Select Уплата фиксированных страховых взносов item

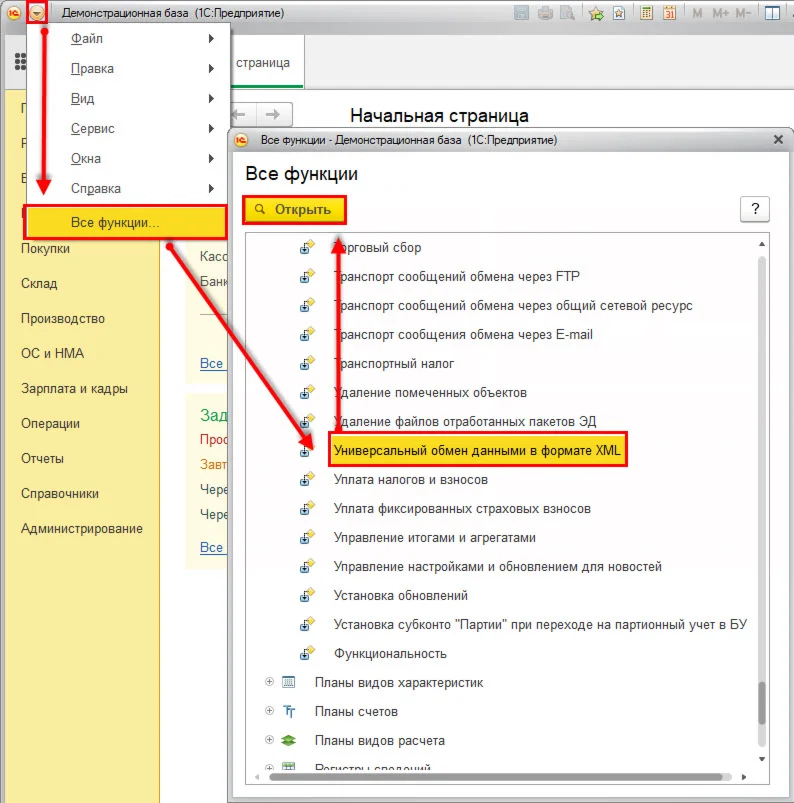(x=462, y=509)
